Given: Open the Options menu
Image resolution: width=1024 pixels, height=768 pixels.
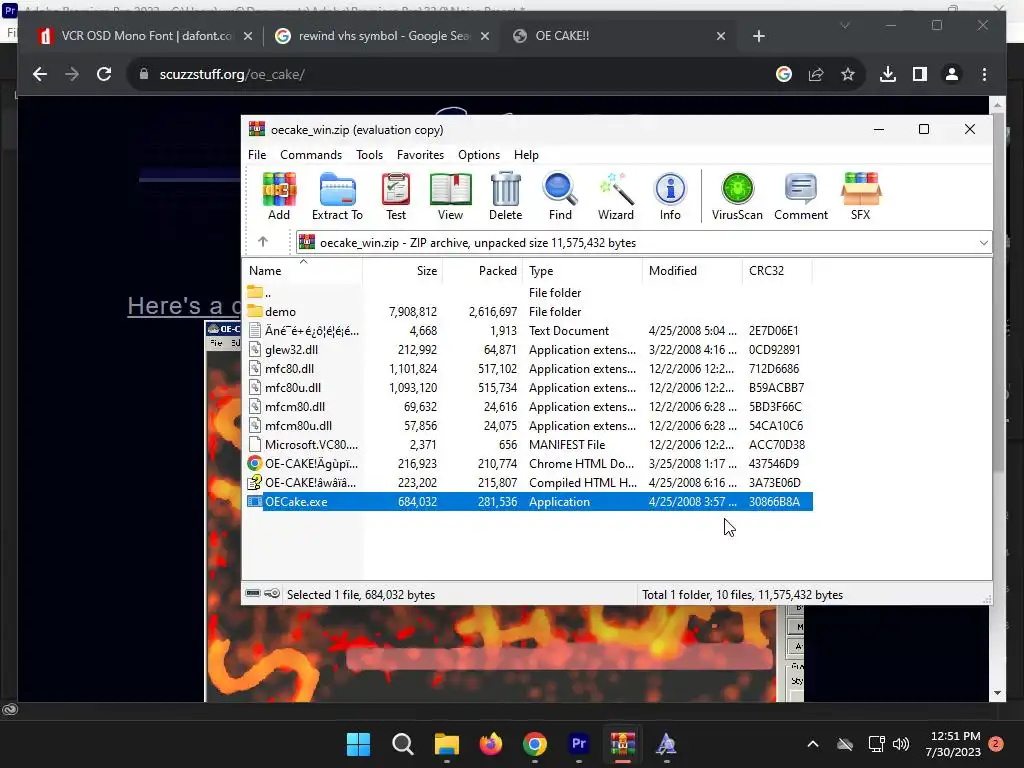Looking at the screenshot, I should coord(479,155).
